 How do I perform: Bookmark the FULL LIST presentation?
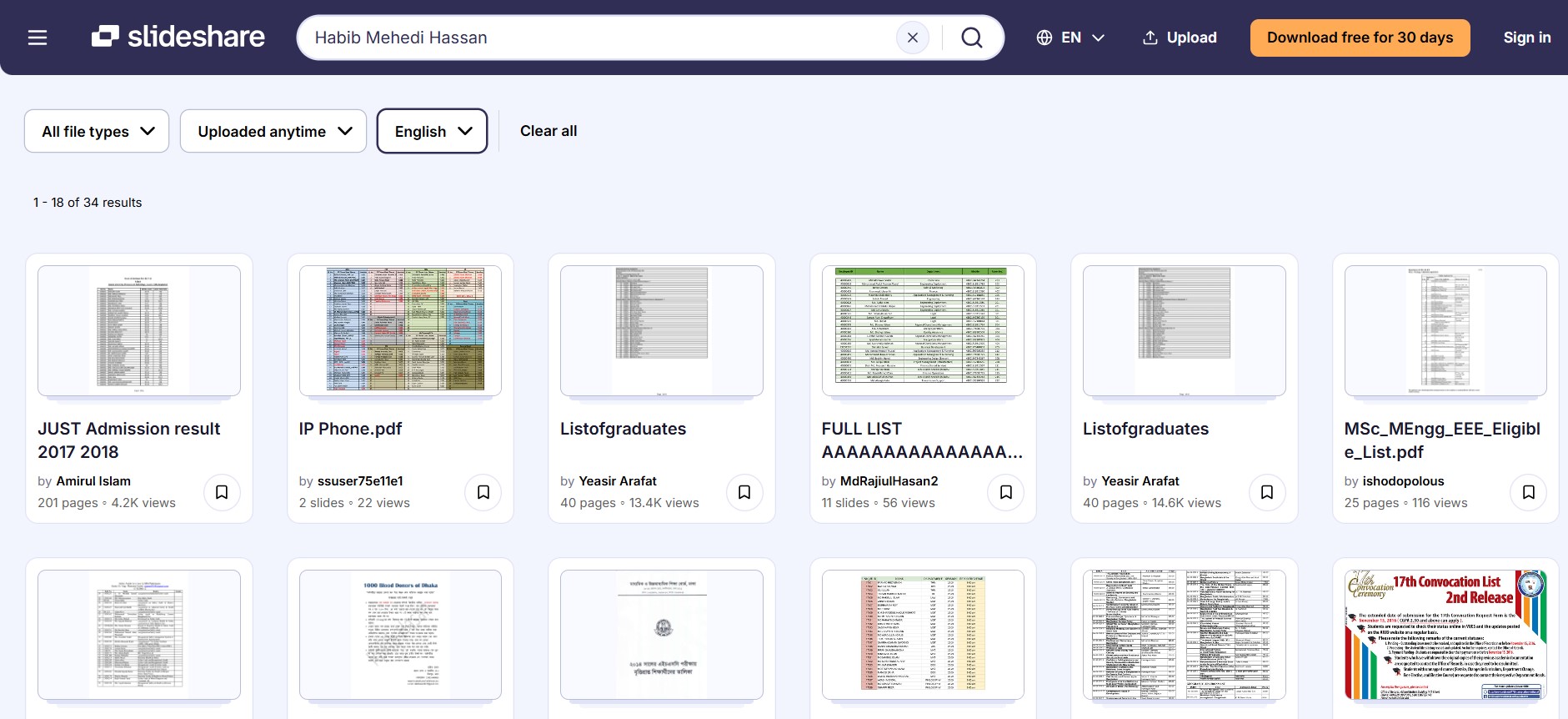(x=1005, y=492)
